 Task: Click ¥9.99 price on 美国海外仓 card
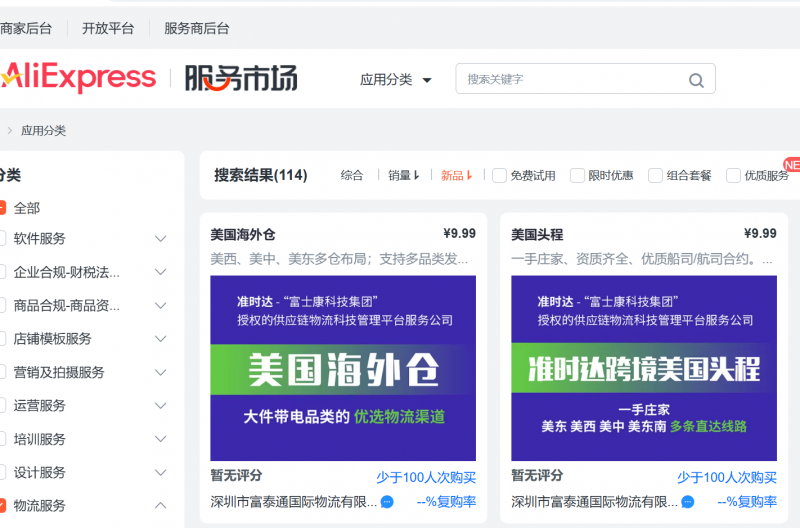click(459, 234)
